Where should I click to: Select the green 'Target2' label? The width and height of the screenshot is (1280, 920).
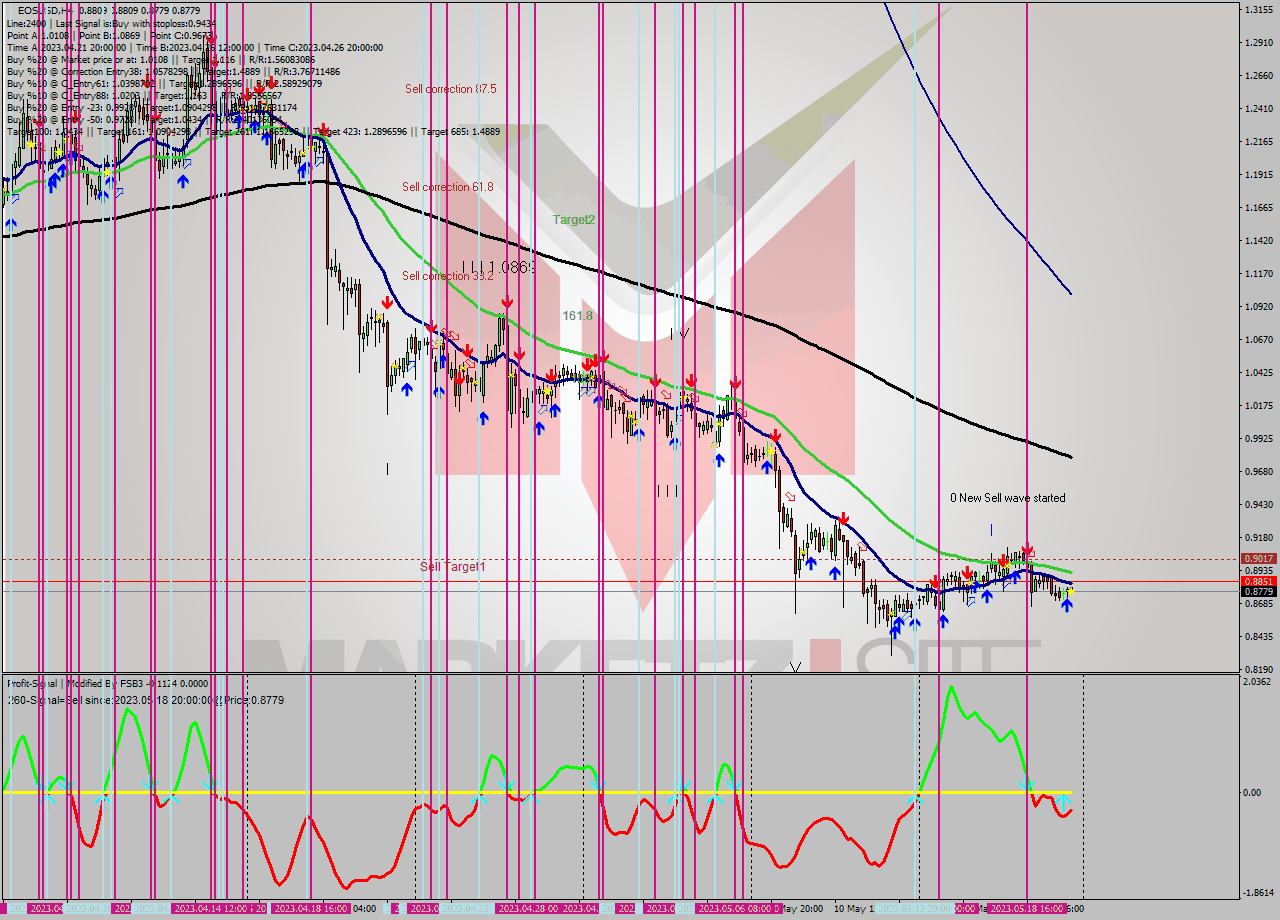tap(574, 220)
